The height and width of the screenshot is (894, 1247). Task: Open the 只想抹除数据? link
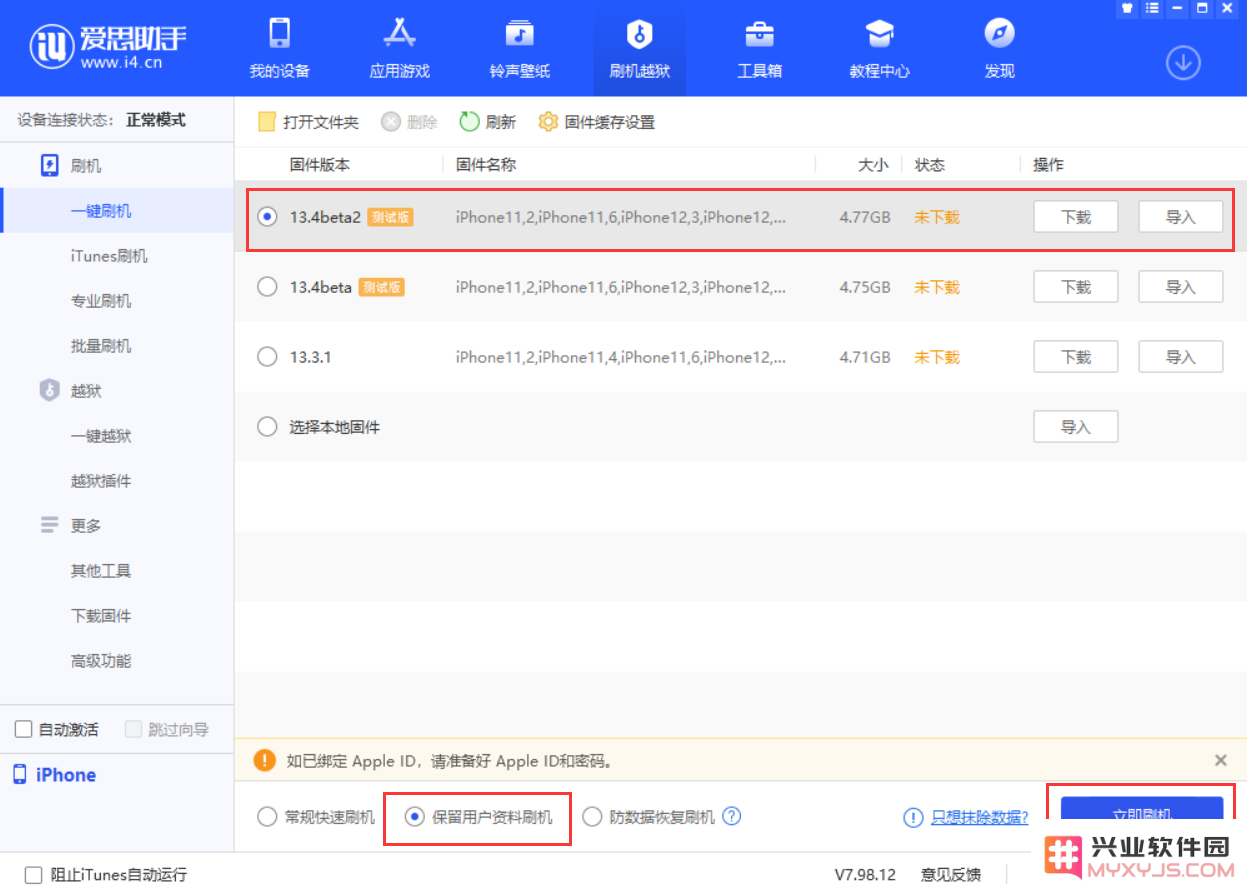tap(979, 817)
